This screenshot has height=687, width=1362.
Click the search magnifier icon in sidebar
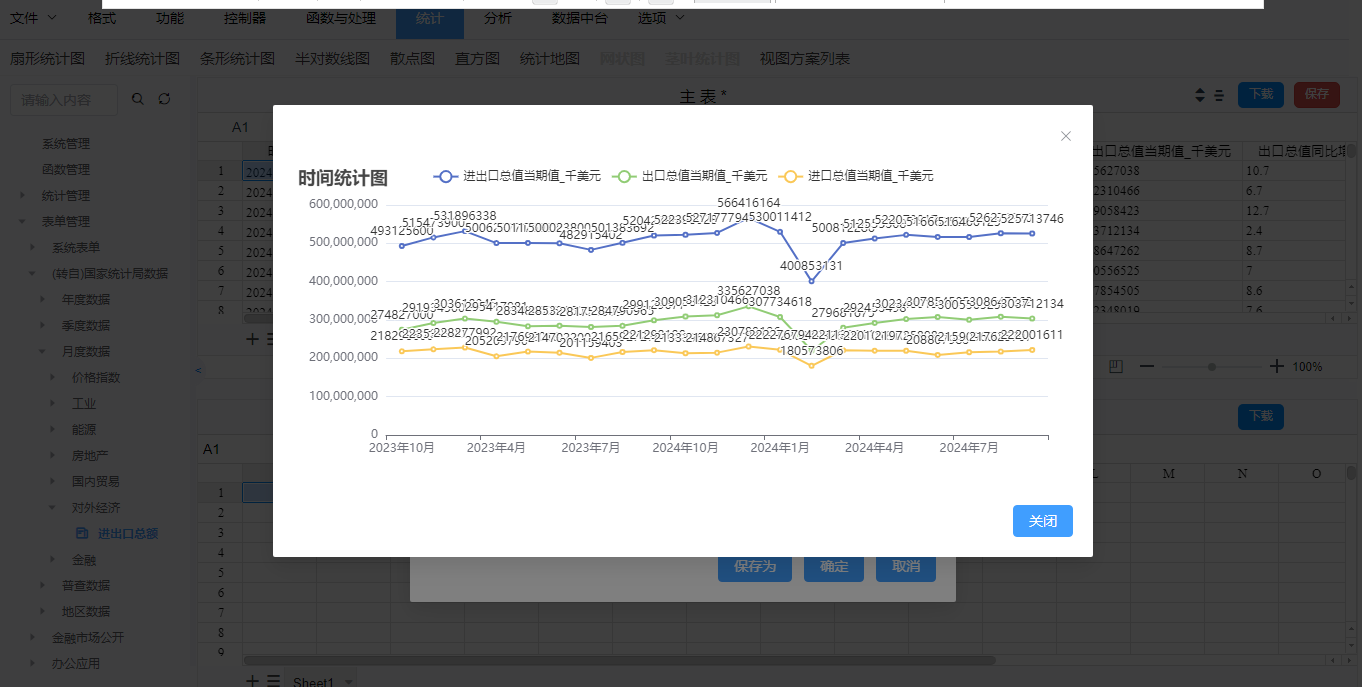(138, 99)
